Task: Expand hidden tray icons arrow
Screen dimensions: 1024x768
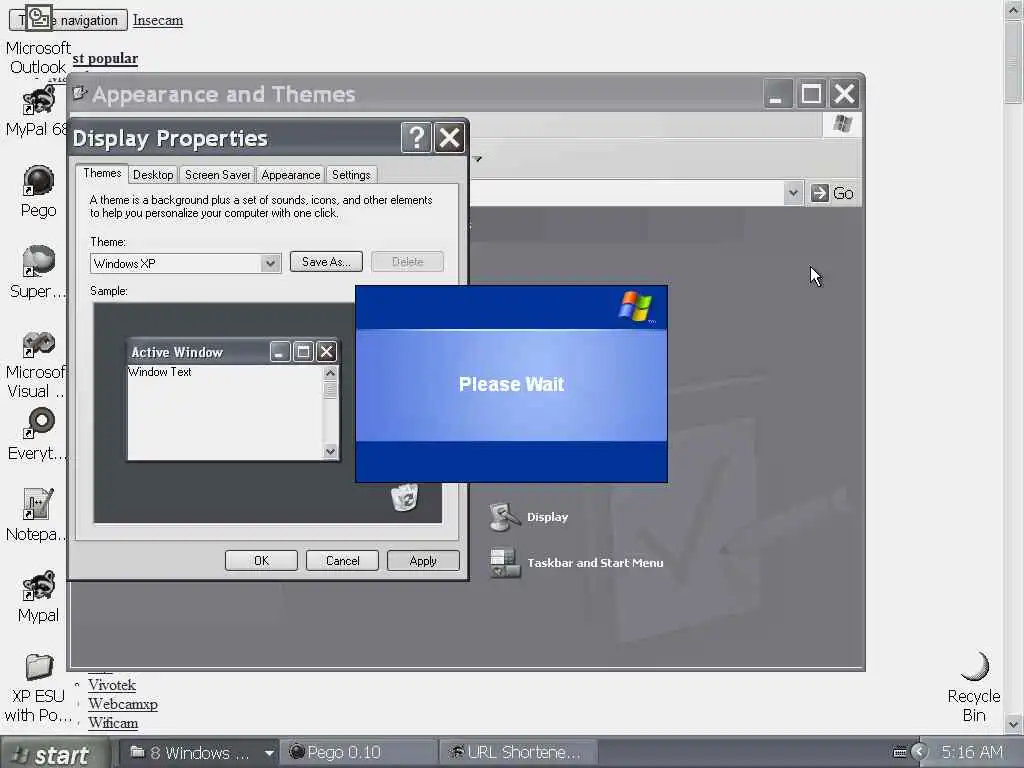Action: [920, 752]
